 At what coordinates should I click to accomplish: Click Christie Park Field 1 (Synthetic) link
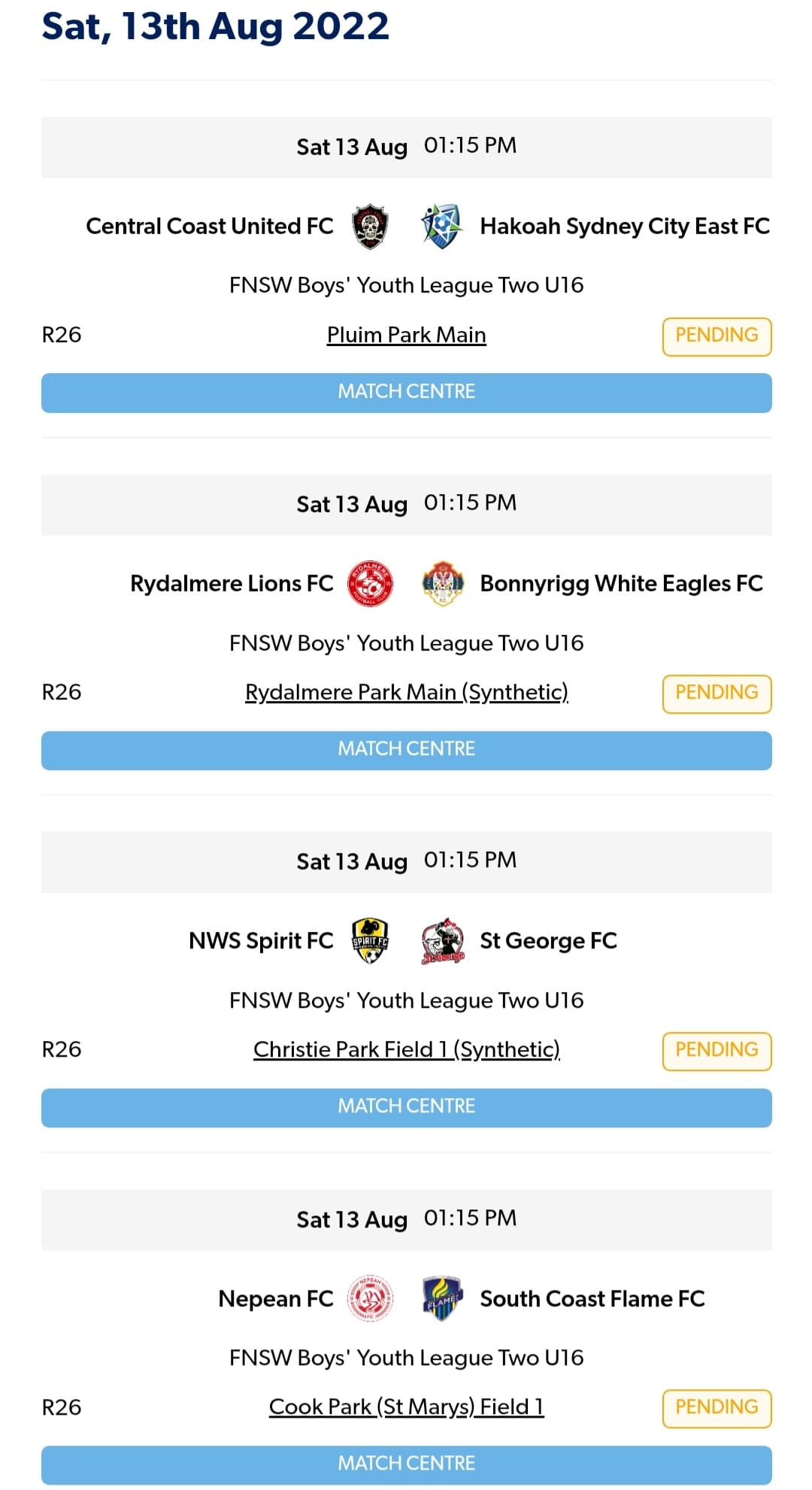coord(406,1049)
